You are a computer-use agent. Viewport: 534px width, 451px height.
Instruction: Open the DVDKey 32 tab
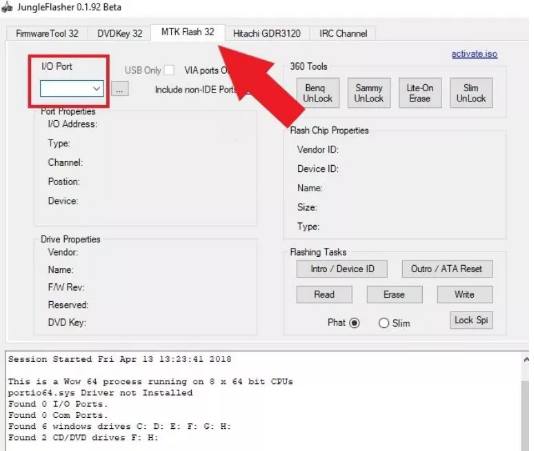[x=120, y=33]
